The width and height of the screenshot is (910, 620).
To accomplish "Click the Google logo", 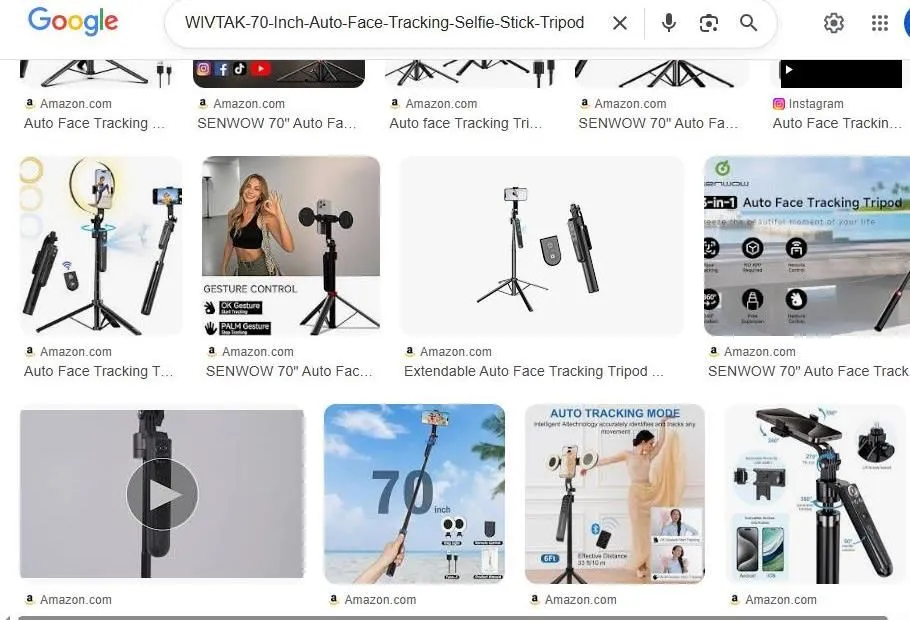I will tap(72, 22).
